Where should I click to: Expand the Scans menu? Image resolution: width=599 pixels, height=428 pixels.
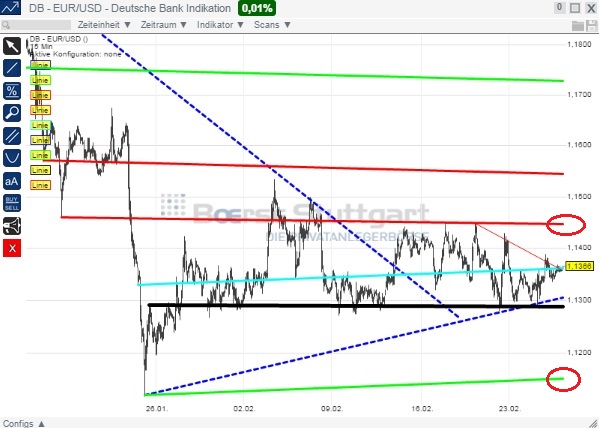point(272,25)
